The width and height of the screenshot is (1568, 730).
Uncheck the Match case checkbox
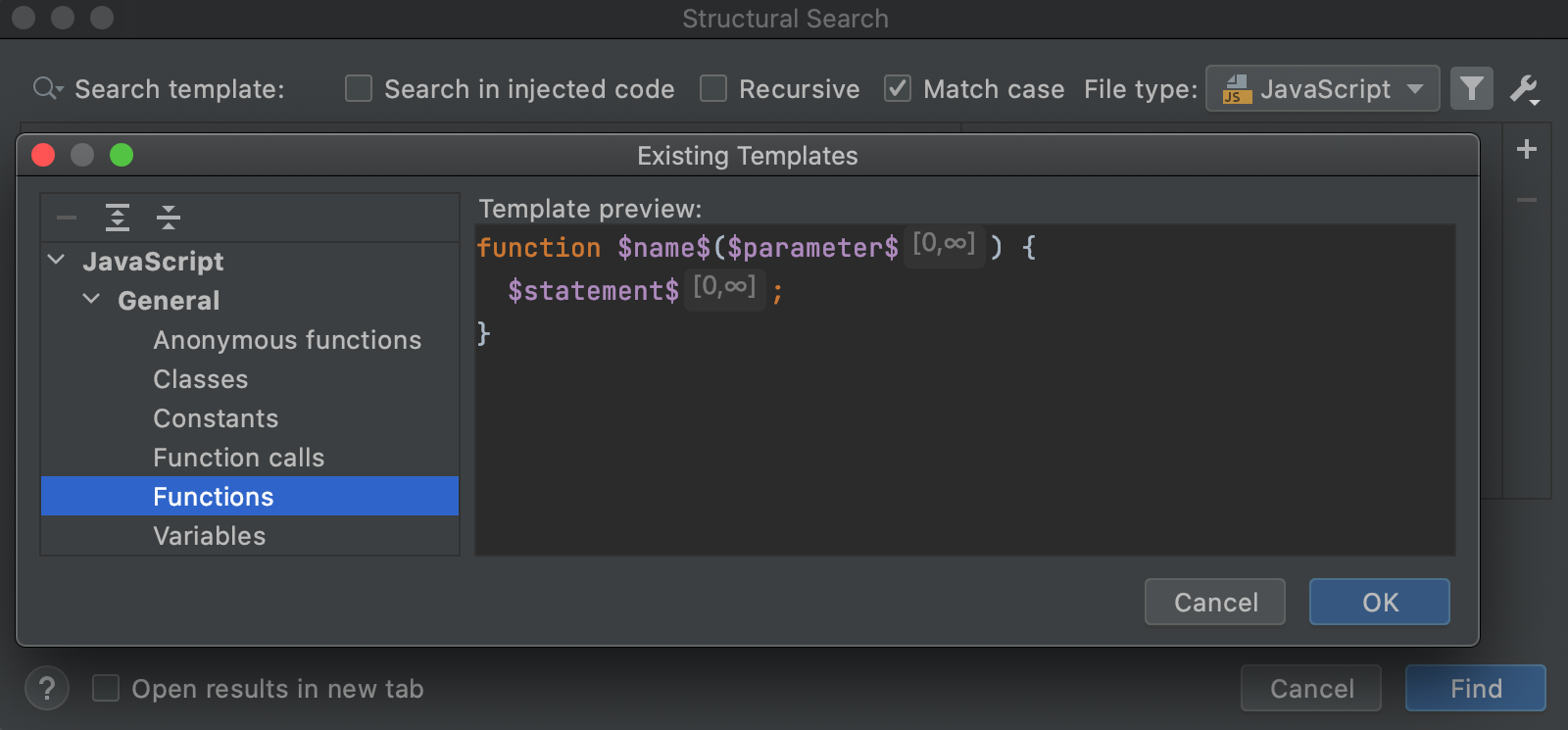(x=898, y=89)
